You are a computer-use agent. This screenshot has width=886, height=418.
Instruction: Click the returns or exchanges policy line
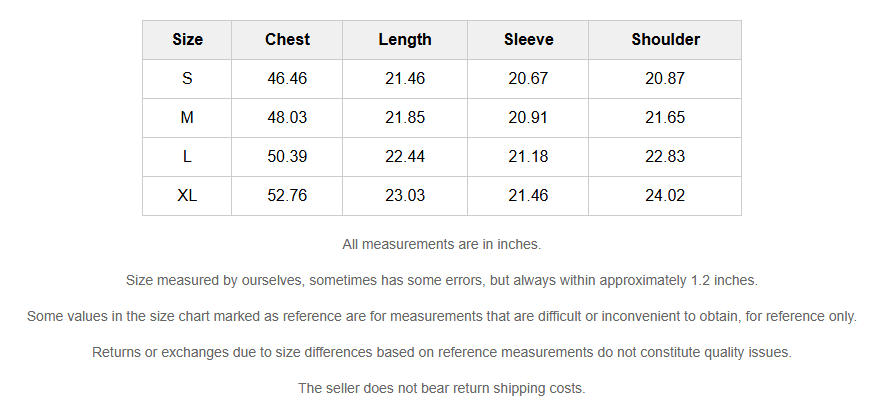click(441, 352)
